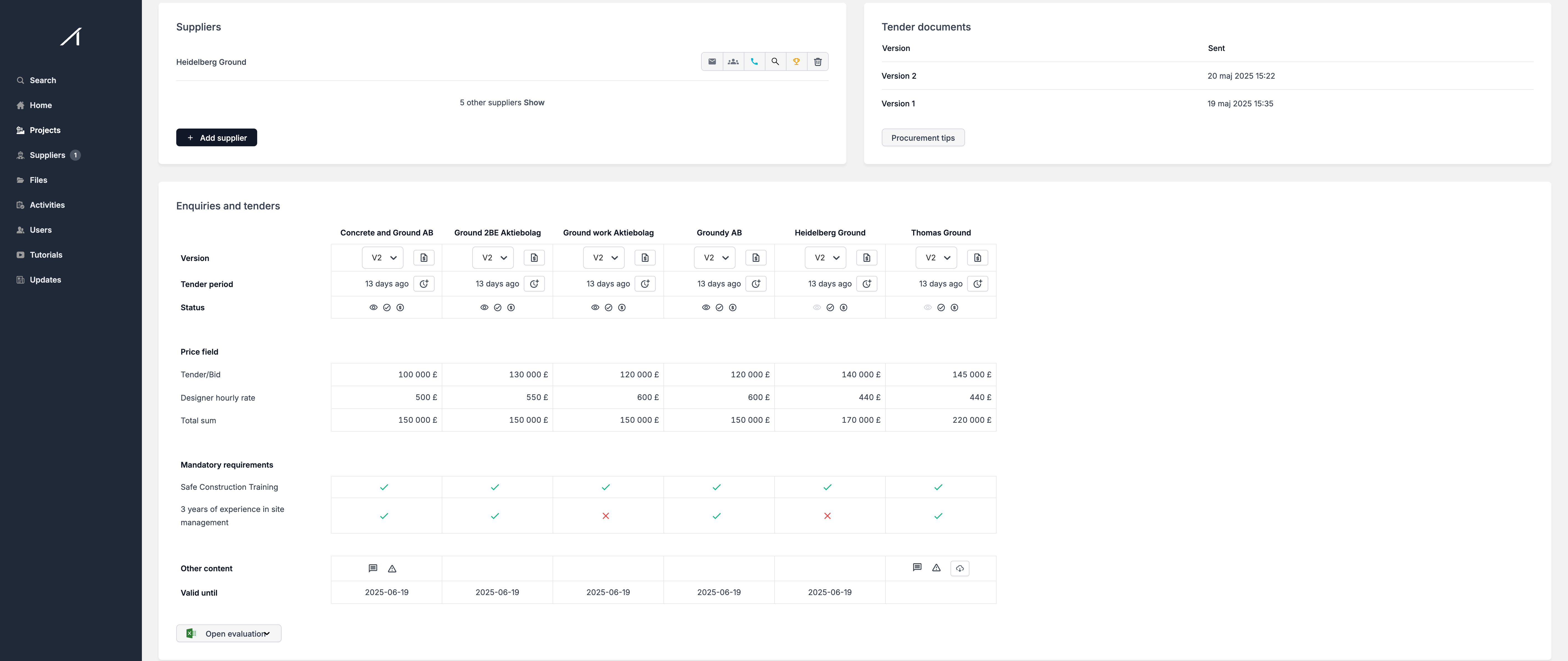Click warning triangle for Concrete and Ground AB
The height and width of the screenshot is (661, 1568).
(x=392, y=568)
